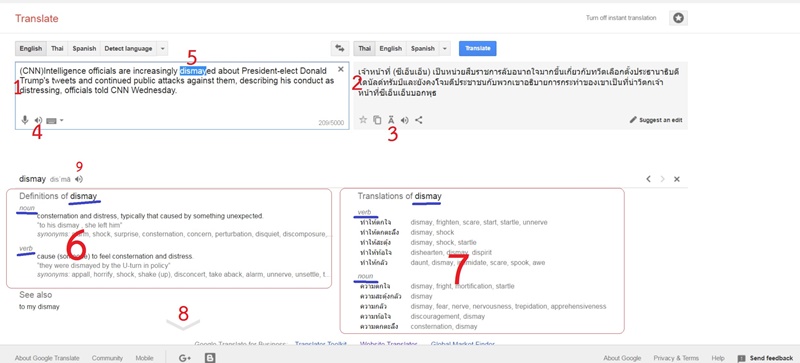Image resolution: width=800 pixels, height=363 pixels.
Task: Star this translation to save it
Action: click(x=363, y=120)
